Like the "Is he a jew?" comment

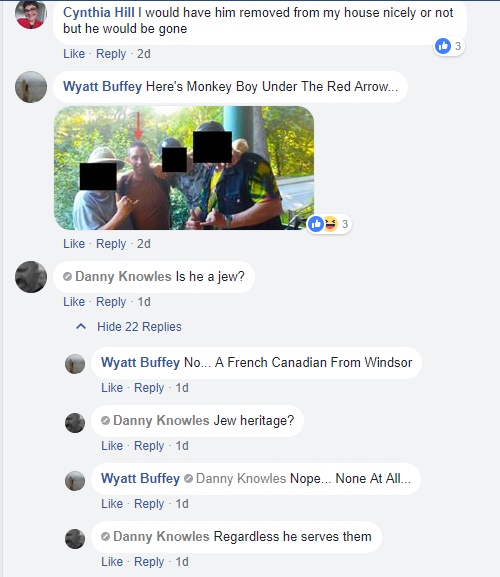click(74, 302)
